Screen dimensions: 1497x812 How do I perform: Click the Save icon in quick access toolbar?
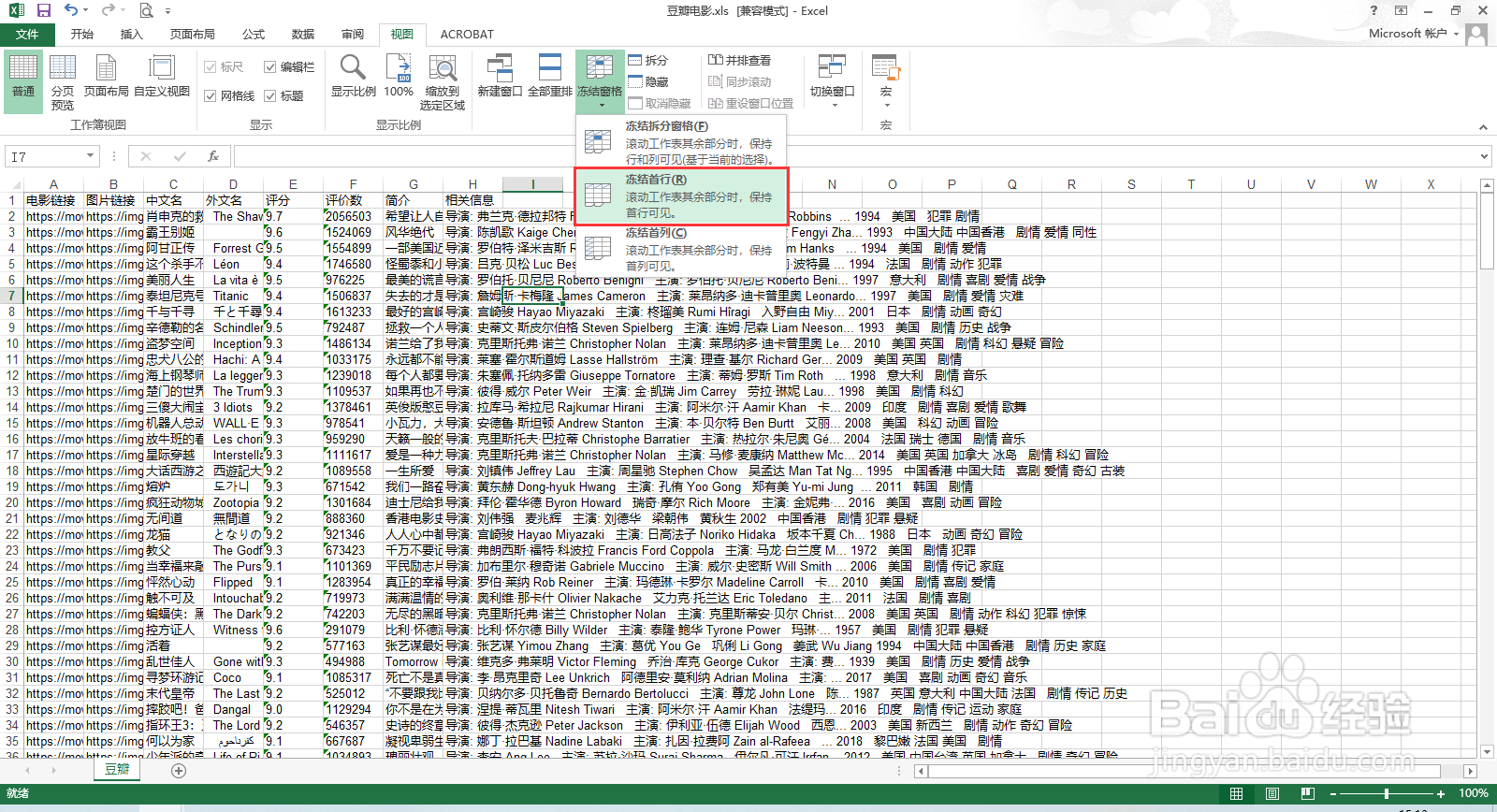43,10
